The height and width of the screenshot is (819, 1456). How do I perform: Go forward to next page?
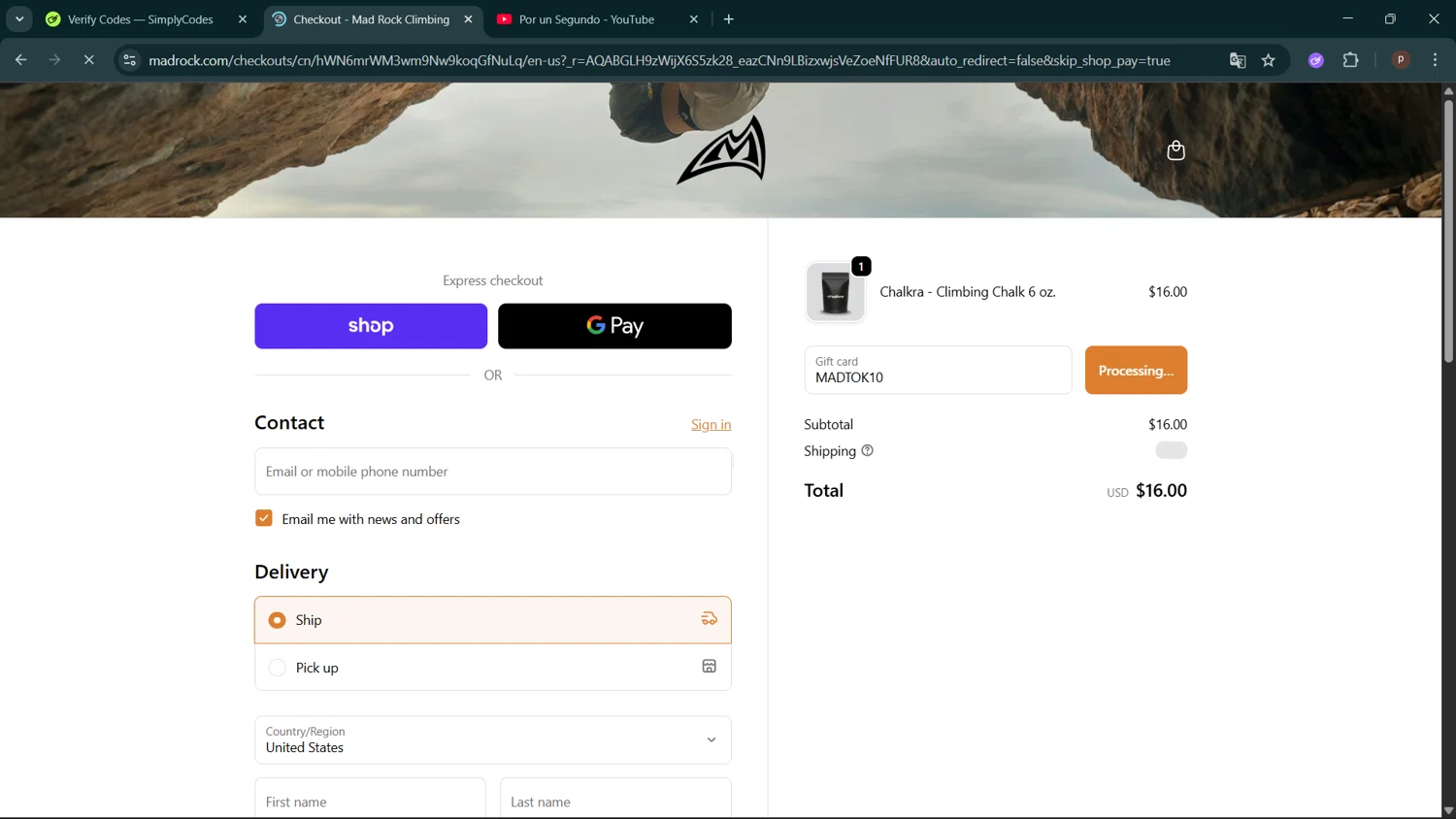(x=55, y=60)
